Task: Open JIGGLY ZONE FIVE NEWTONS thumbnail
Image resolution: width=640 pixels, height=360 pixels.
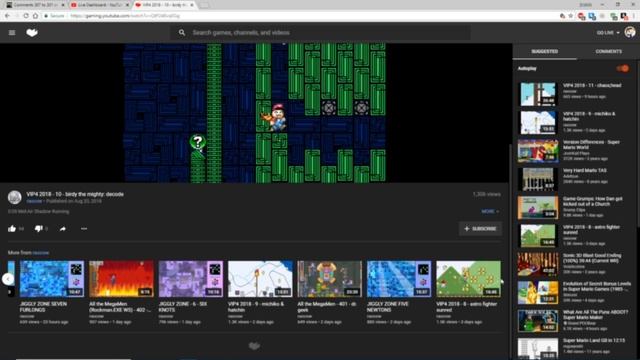Action: [399, 279]
